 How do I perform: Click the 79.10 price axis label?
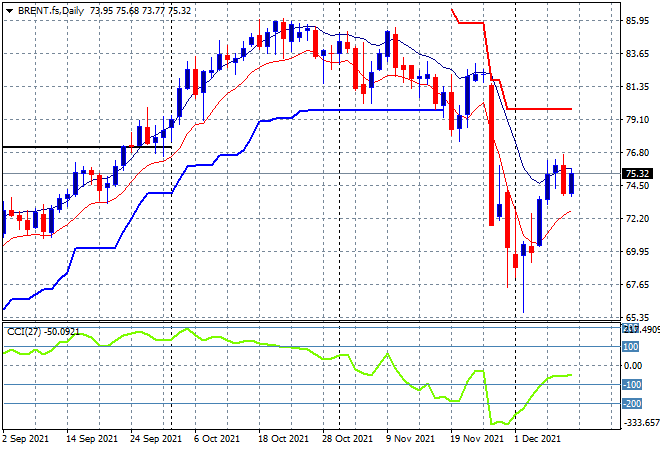point(637,120)
